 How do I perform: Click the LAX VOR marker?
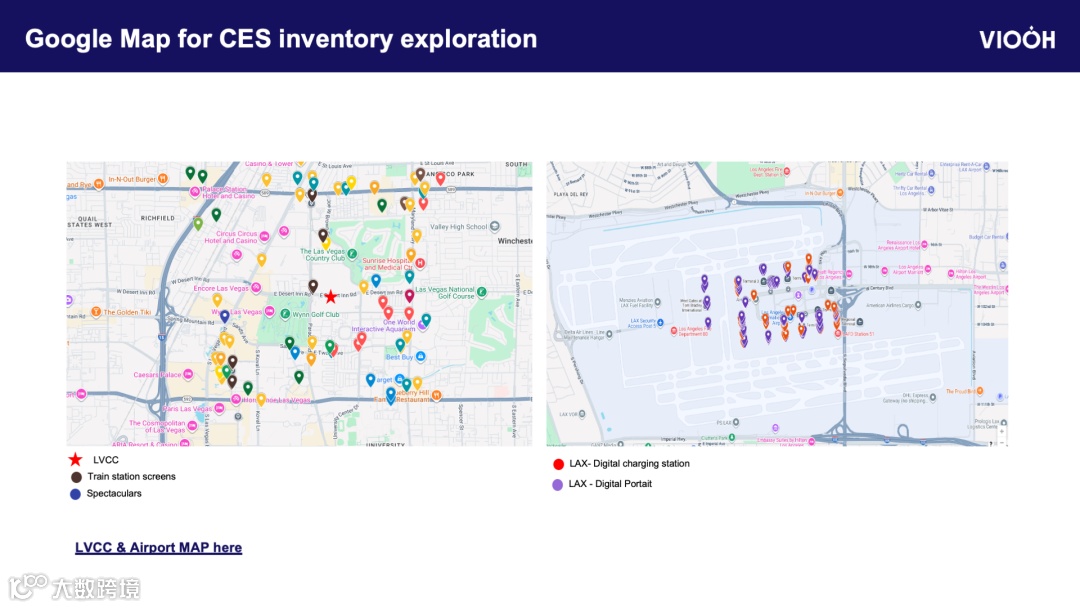tap(582, 414)
